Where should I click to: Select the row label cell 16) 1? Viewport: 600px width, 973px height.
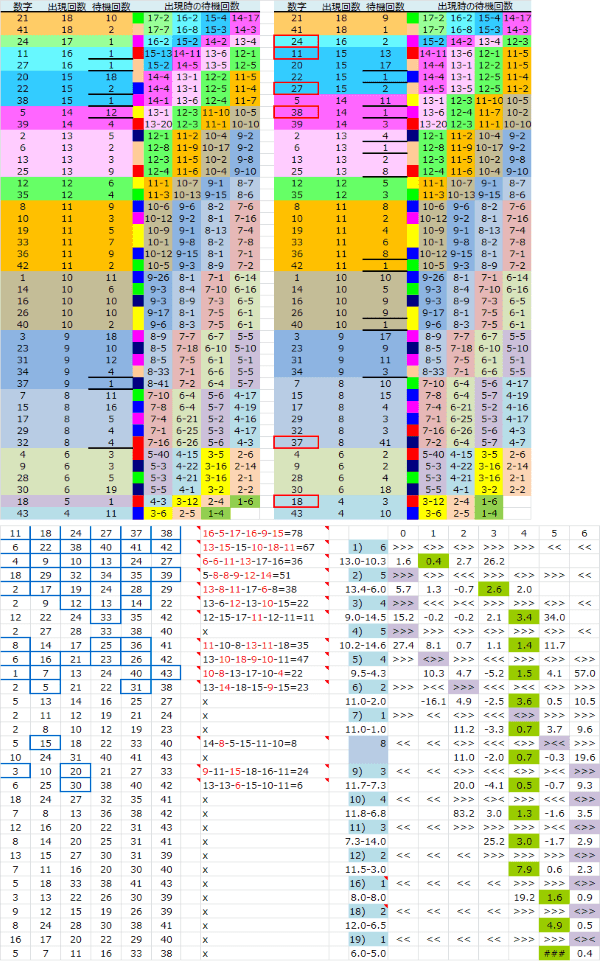(x=369, y=884)
